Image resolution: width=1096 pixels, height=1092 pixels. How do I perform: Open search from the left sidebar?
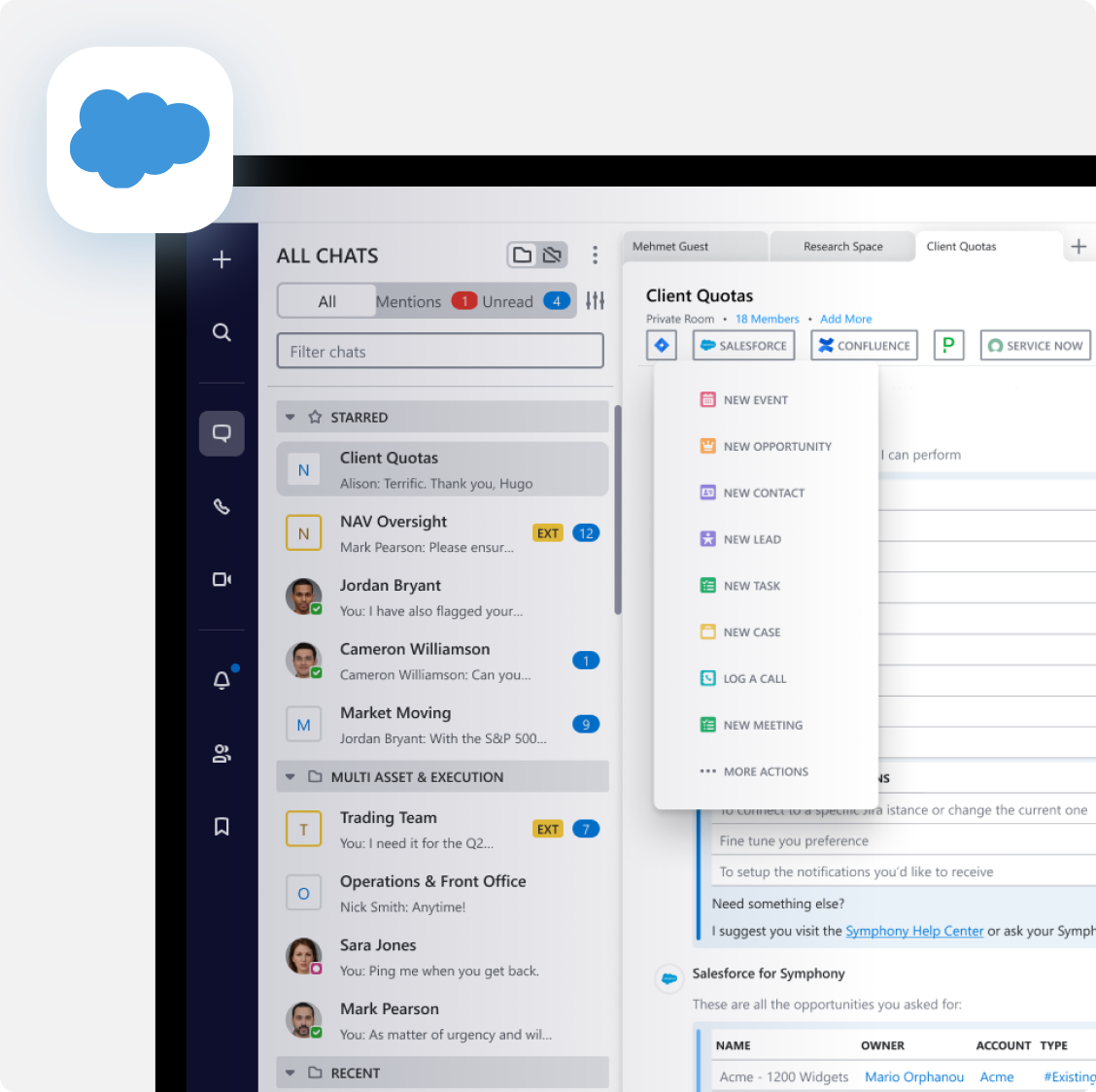click(222, 332)
